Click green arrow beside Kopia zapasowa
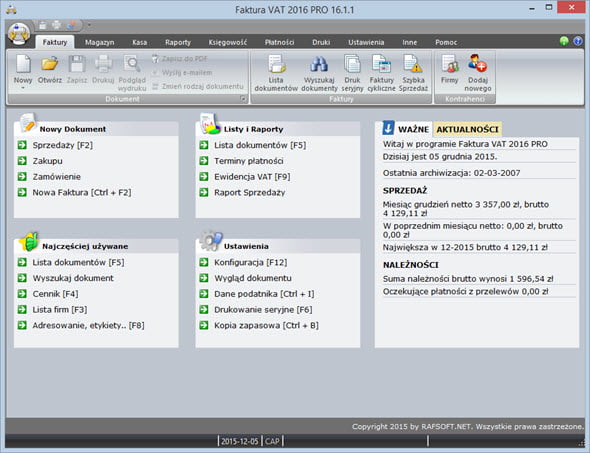 tap(204, 325)
